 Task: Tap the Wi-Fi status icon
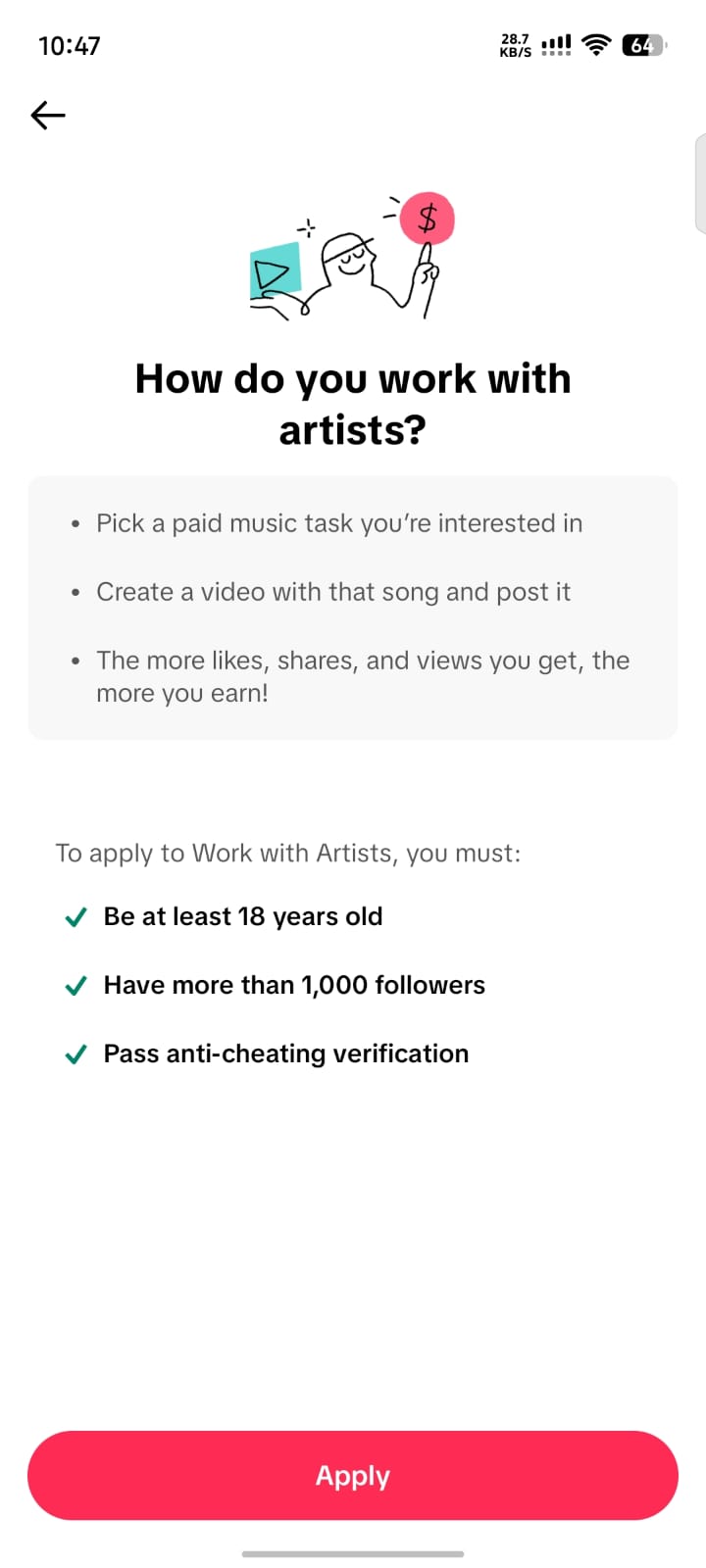595,45
